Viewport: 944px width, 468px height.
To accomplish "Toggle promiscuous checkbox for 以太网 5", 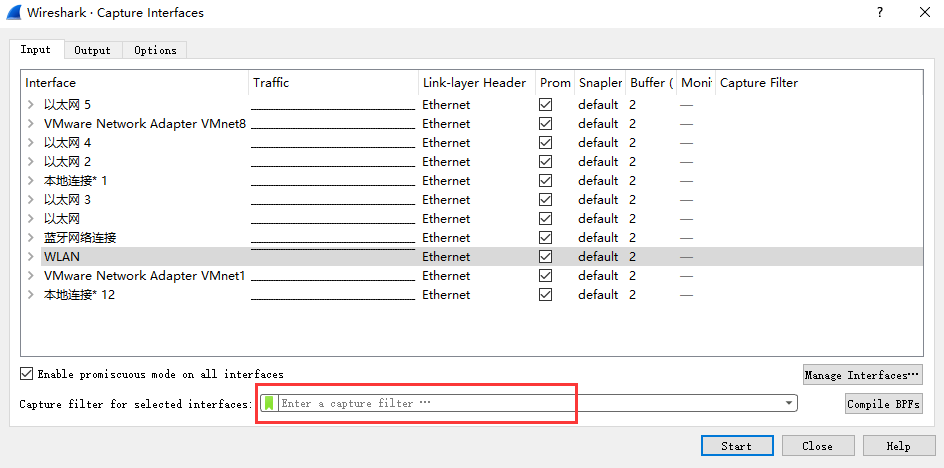I will pos(545,105).
